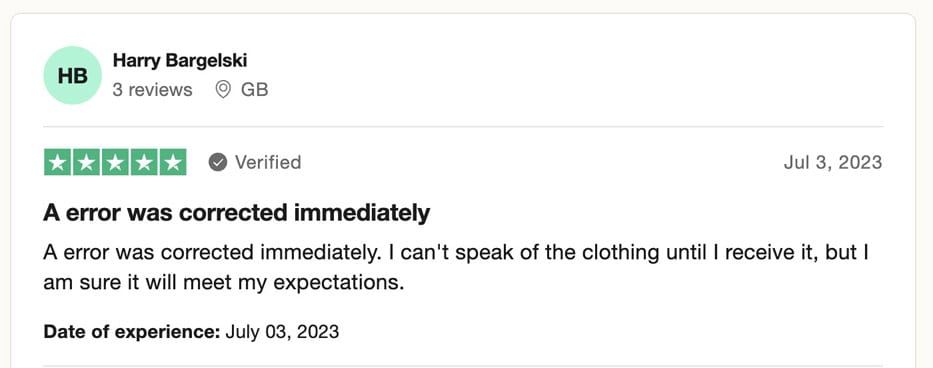Click the fifth green star

click(173, 162)
